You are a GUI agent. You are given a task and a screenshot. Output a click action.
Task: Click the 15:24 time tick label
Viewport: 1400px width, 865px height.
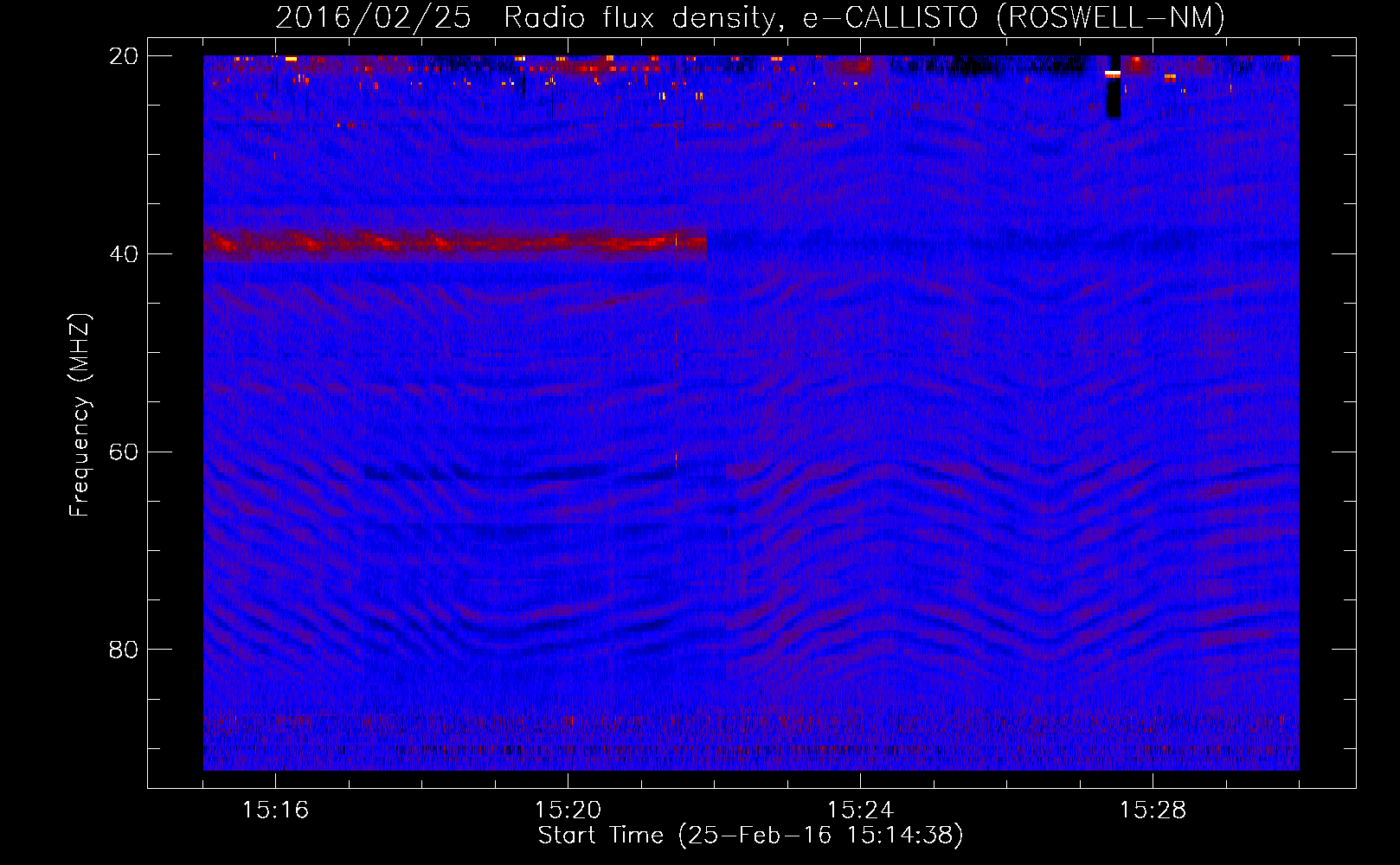861,811
